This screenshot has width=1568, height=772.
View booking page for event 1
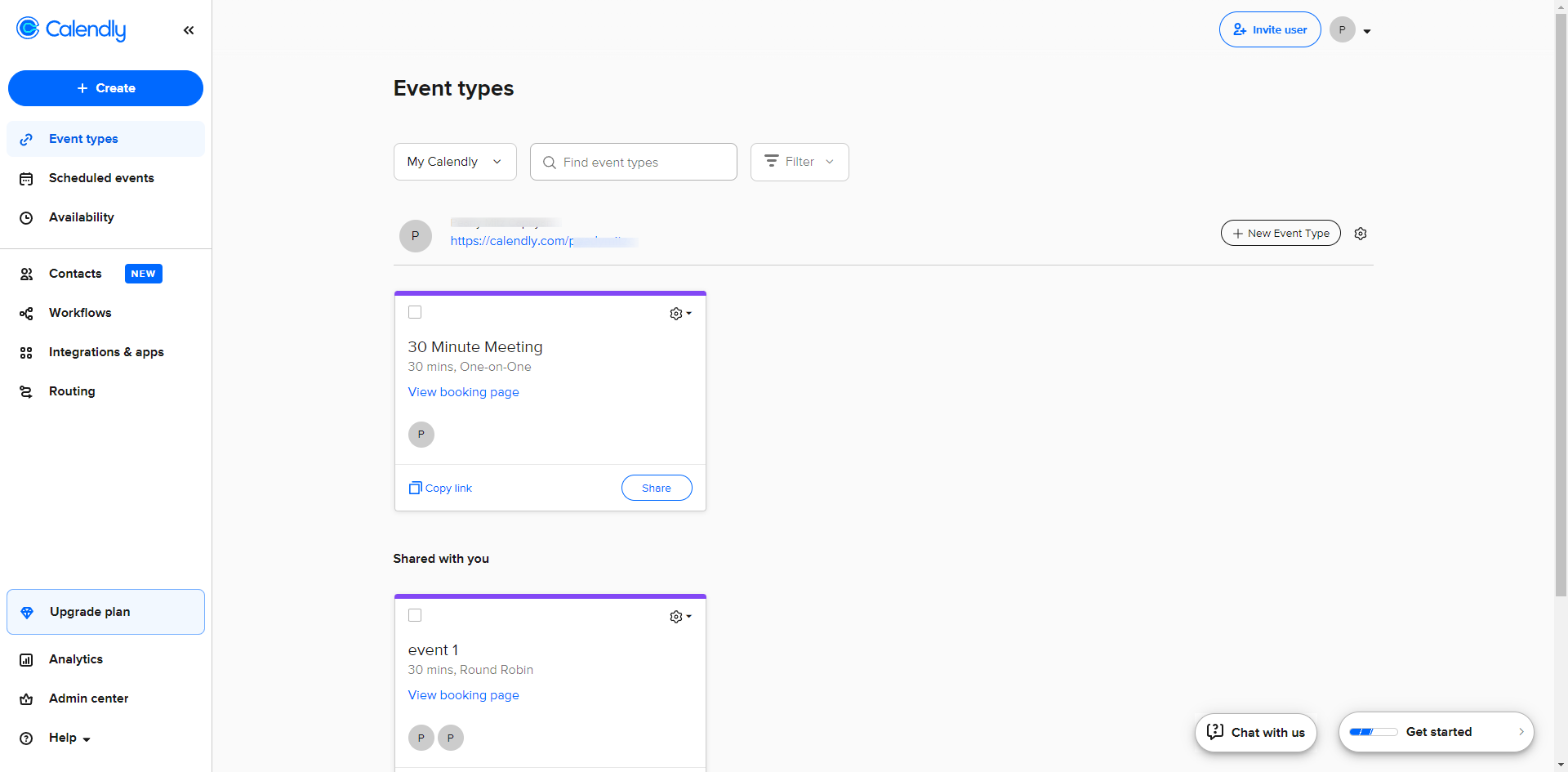(464, 695)
